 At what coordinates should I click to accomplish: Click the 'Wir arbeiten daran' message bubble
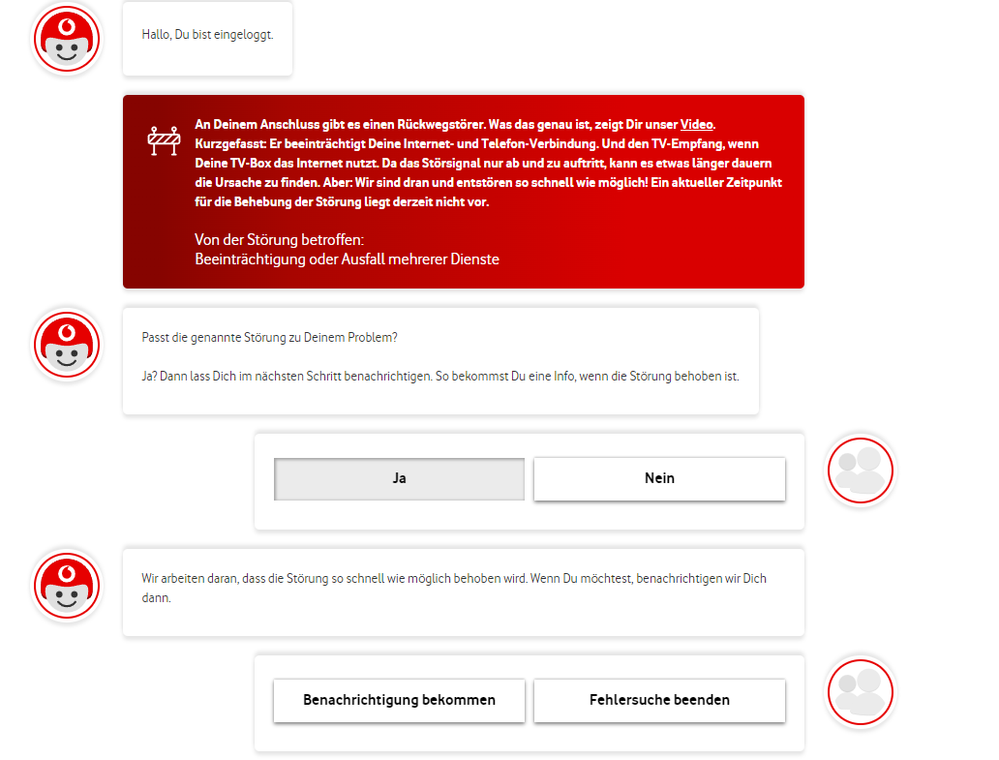click(463, 592)
